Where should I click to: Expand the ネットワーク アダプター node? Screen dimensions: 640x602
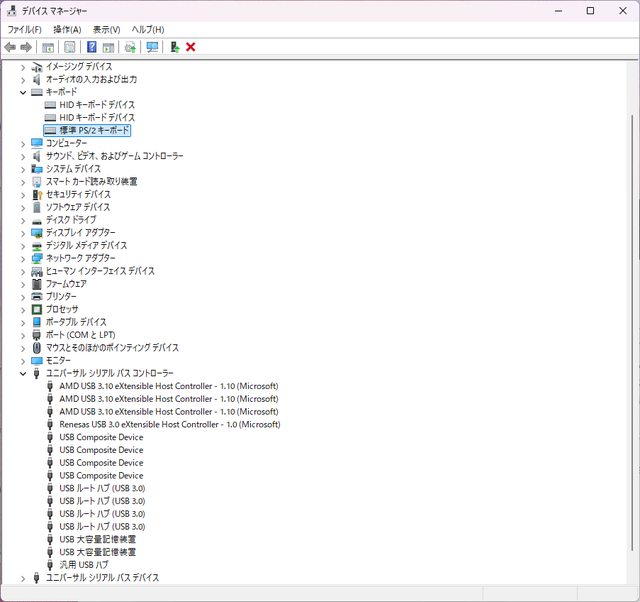23,258
